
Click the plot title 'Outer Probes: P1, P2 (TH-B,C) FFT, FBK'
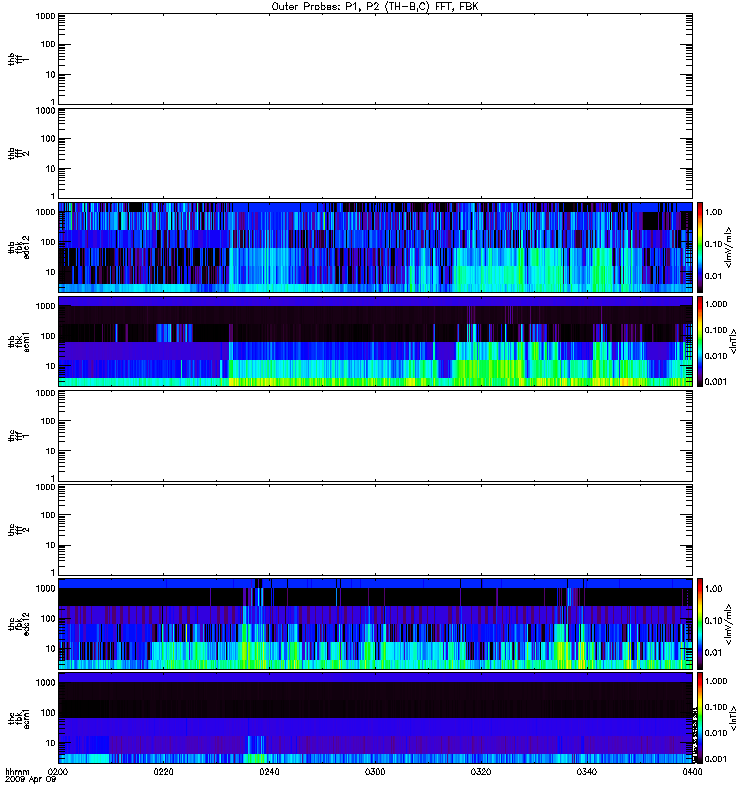(x=375, y=7)
